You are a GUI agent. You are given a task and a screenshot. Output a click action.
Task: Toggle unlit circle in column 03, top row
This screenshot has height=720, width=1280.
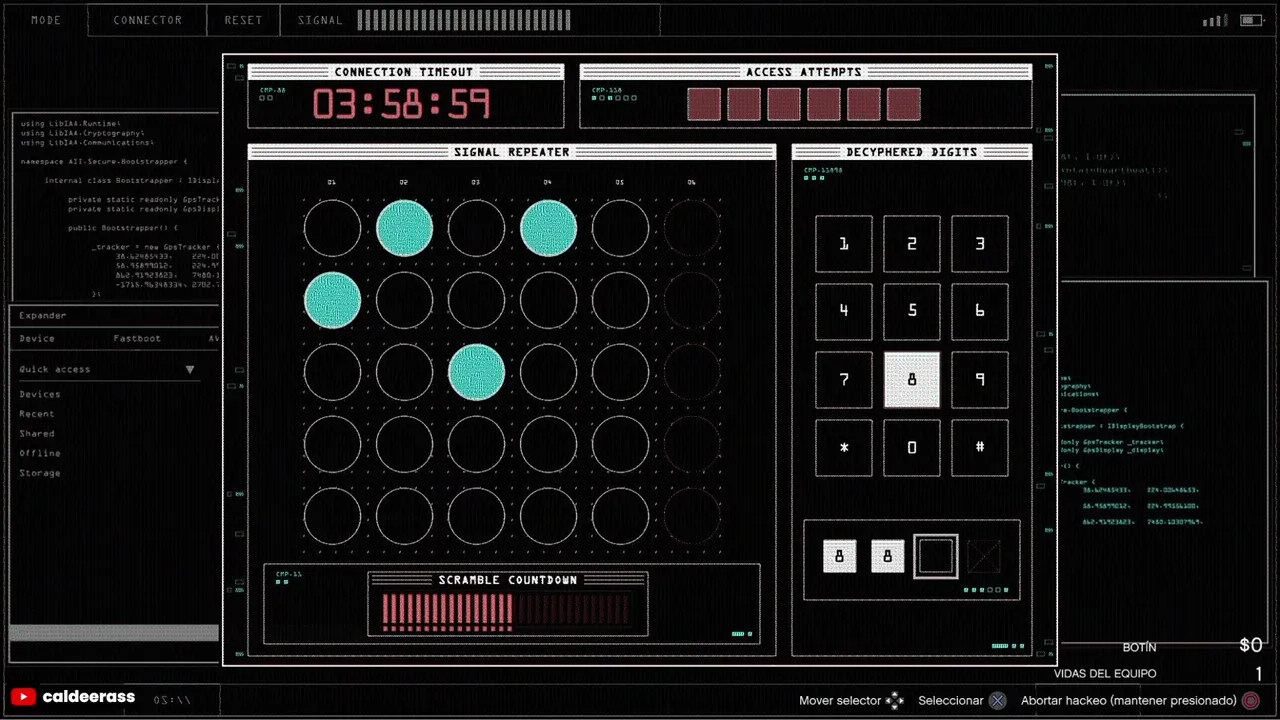coord(477,228)
